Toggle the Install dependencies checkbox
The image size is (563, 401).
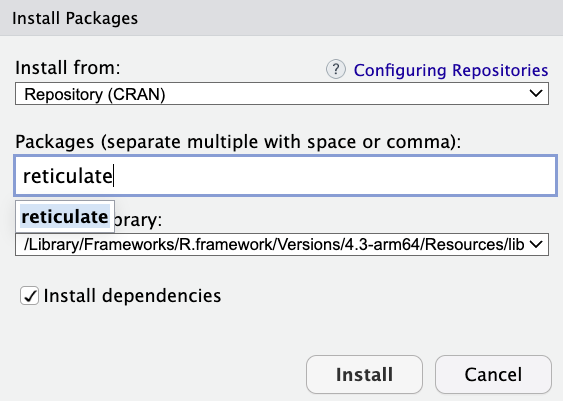pos(29,296)
